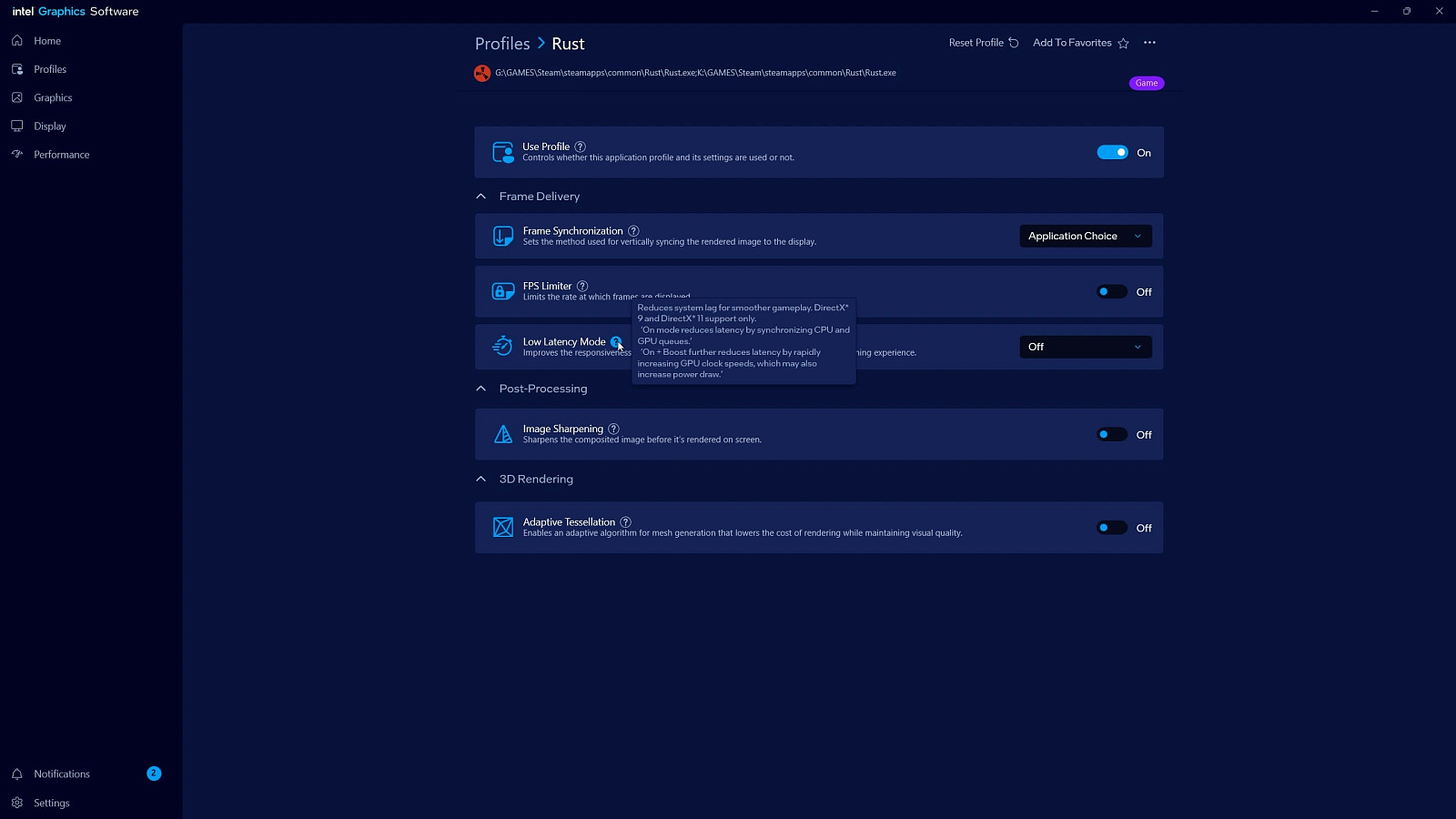
Task: Click the Reset Profile circular arrow icon
Action: pyautogui.click(x=1014, y=43)
